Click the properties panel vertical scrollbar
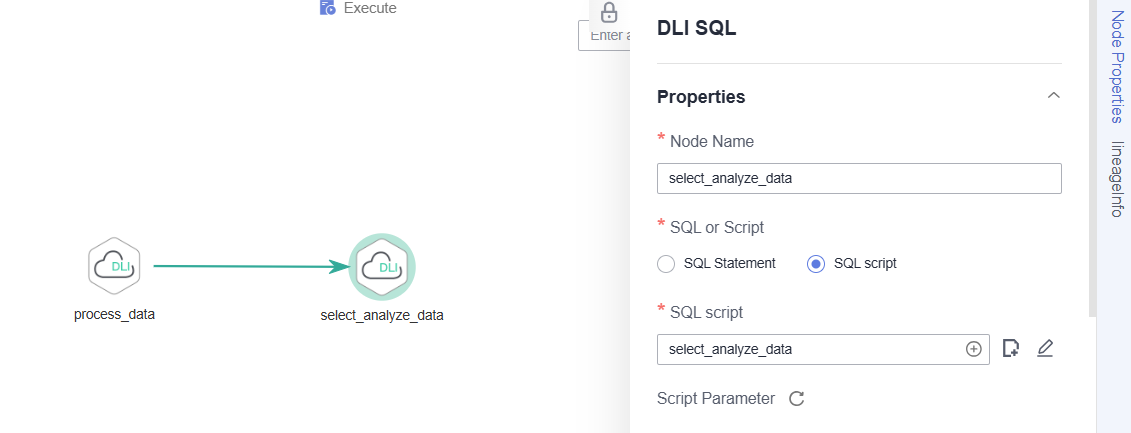 click(1091, 158)
